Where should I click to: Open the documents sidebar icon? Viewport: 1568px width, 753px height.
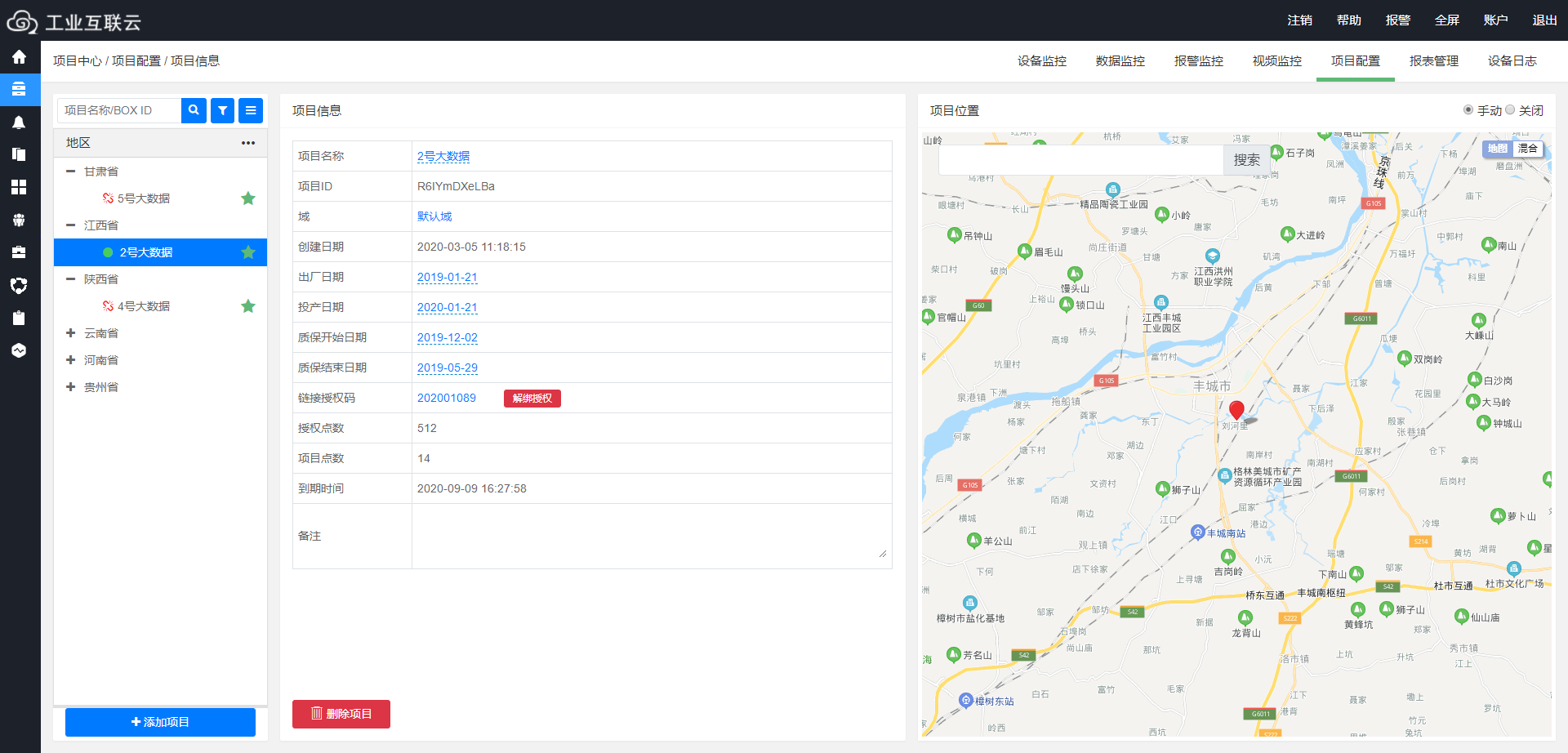19,154
